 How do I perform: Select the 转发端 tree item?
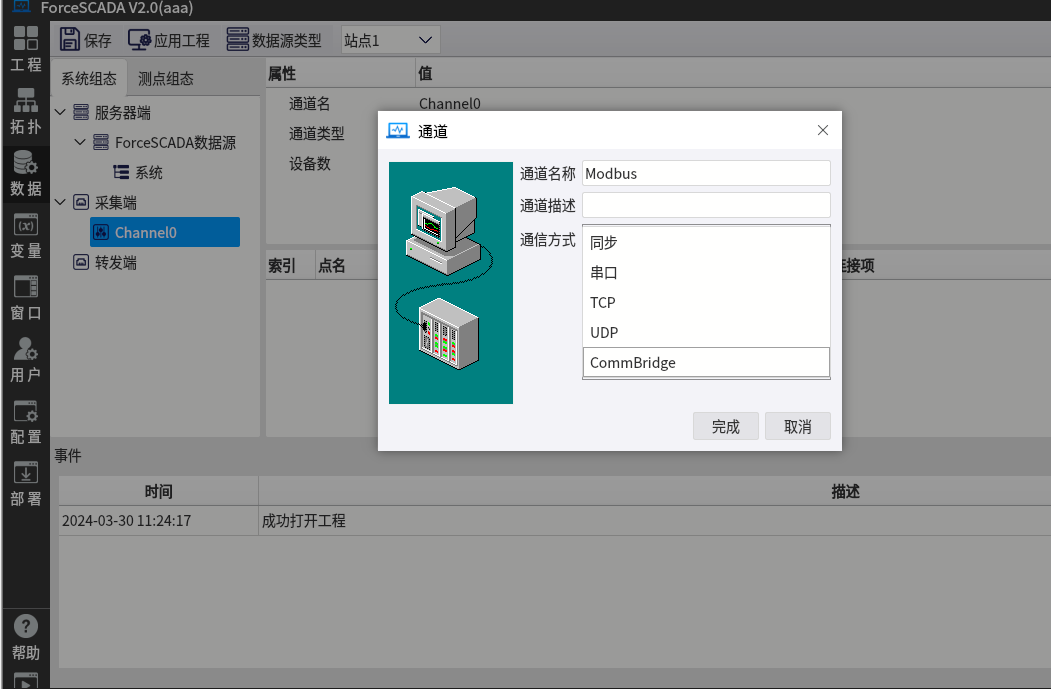click(x=116, y=263)
